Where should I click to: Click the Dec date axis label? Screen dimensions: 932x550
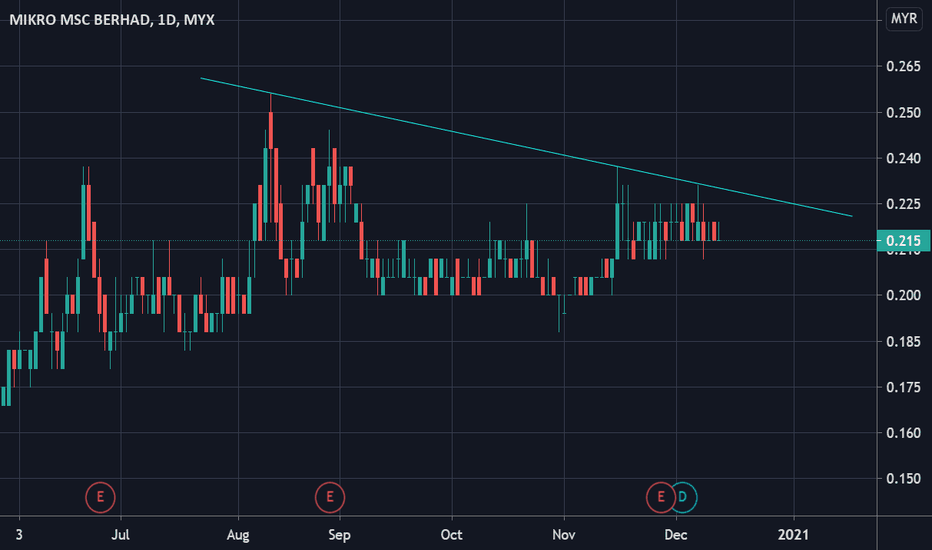pyautogui.click(x=676, y=535)
